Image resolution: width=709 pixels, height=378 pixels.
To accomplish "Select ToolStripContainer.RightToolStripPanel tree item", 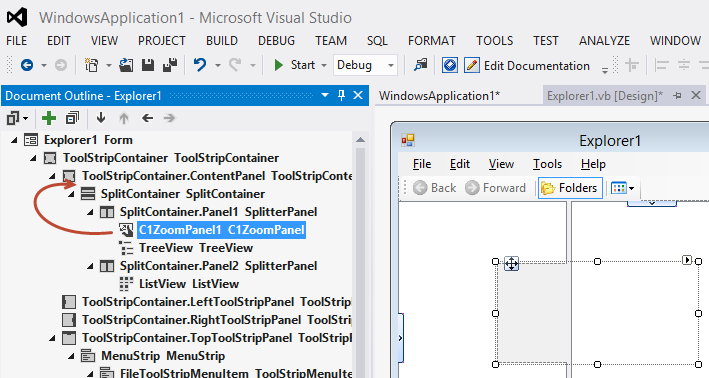I will 216,320.
